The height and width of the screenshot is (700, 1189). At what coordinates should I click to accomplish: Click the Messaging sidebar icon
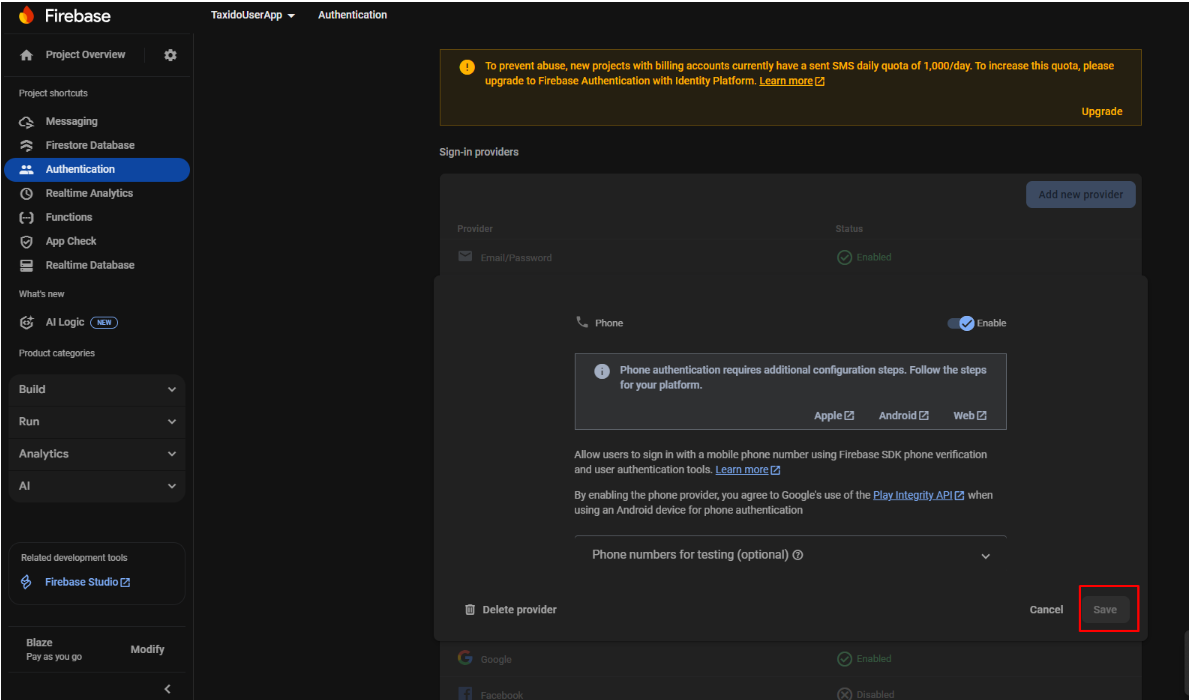click(27, 122)
